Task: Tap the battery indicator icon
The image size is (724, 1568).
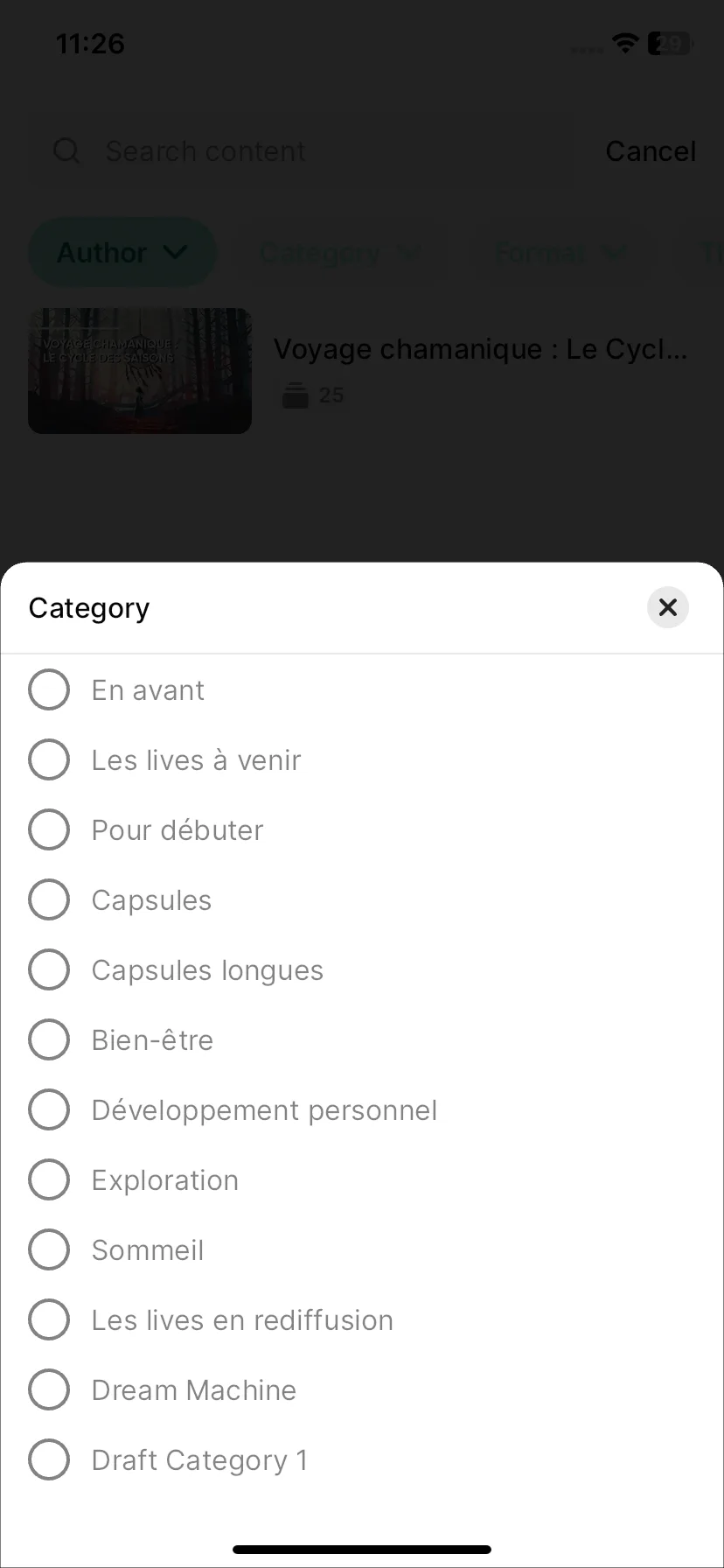Action: [671, 43]
